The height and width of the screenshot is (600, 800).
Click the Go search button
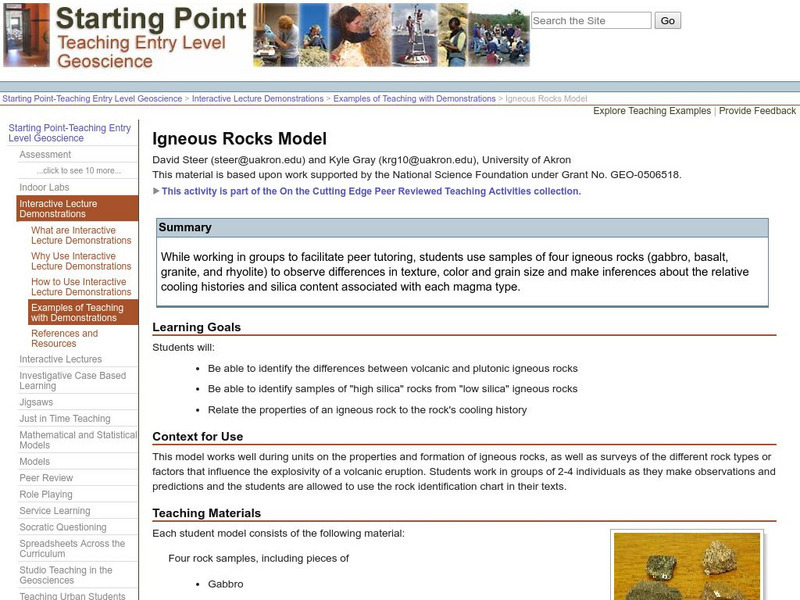(x=667, y=21)
